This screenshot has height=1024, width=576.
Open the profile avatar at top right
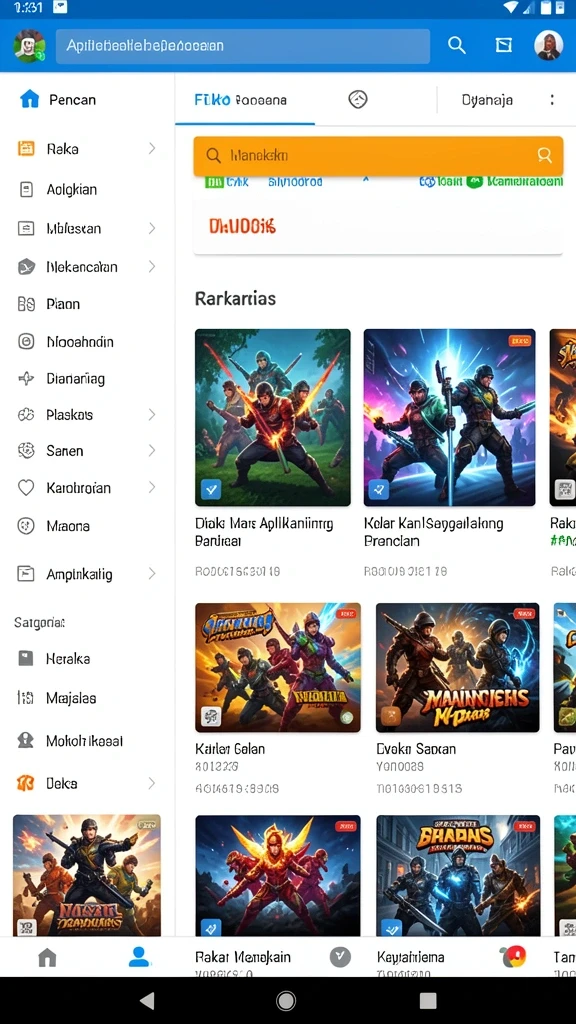coord(549,45)
